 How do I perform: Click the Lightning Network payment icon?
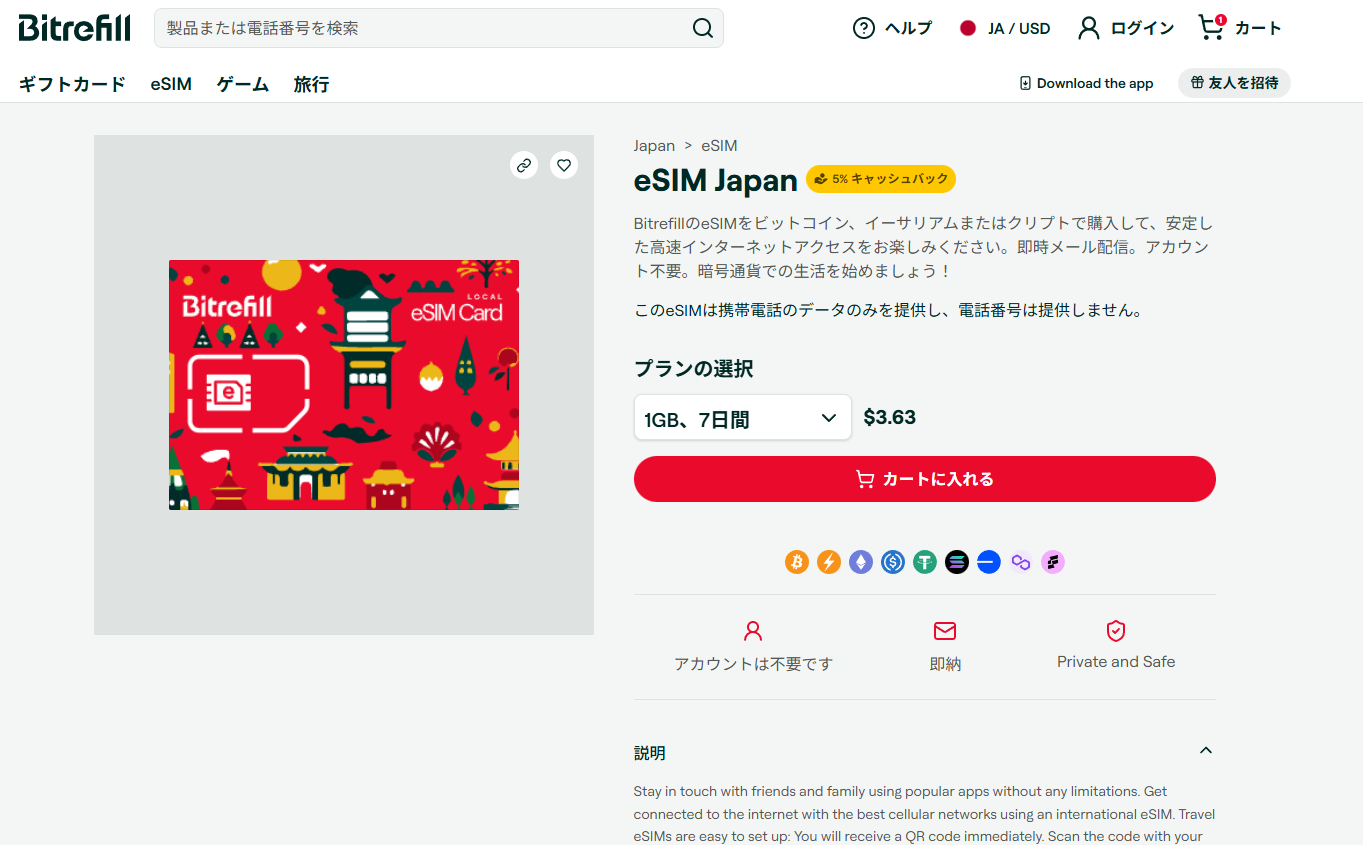coord(829,562)
